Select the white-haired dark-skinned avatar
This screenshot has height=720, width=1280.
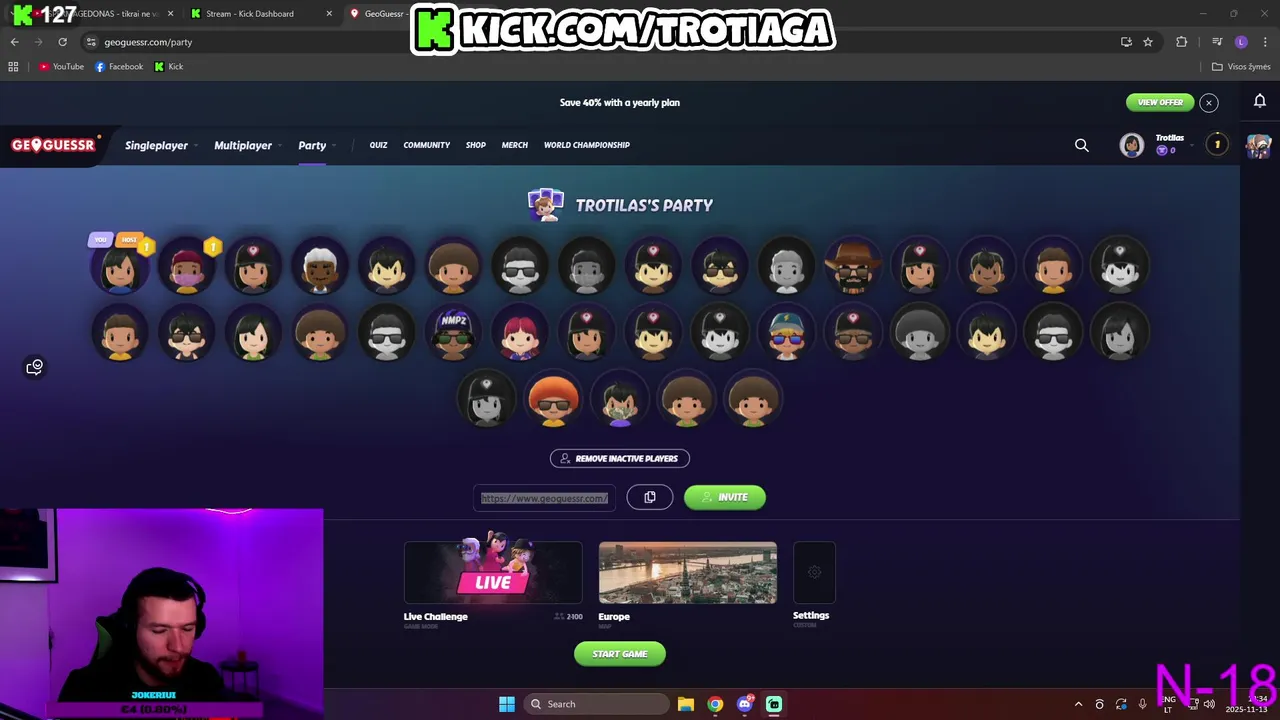[x=320, y=266]
